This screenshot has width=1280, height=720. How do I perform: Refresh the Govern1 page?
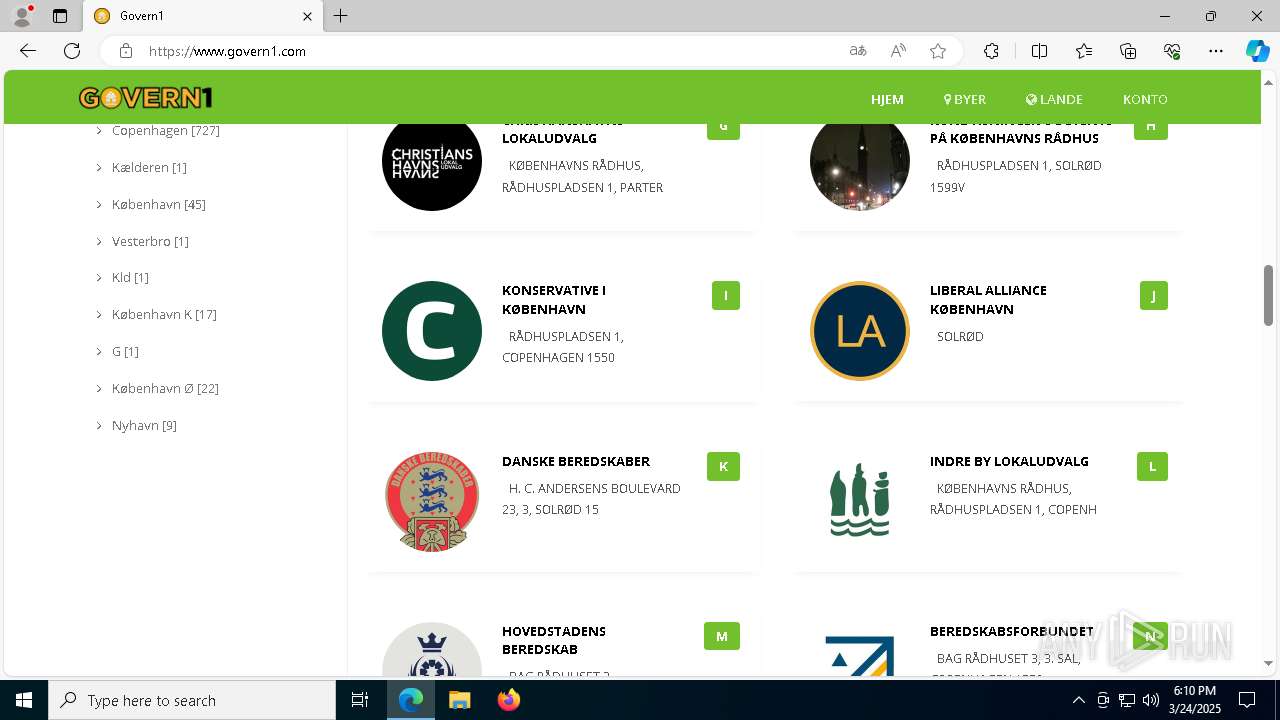click(72, 51)
